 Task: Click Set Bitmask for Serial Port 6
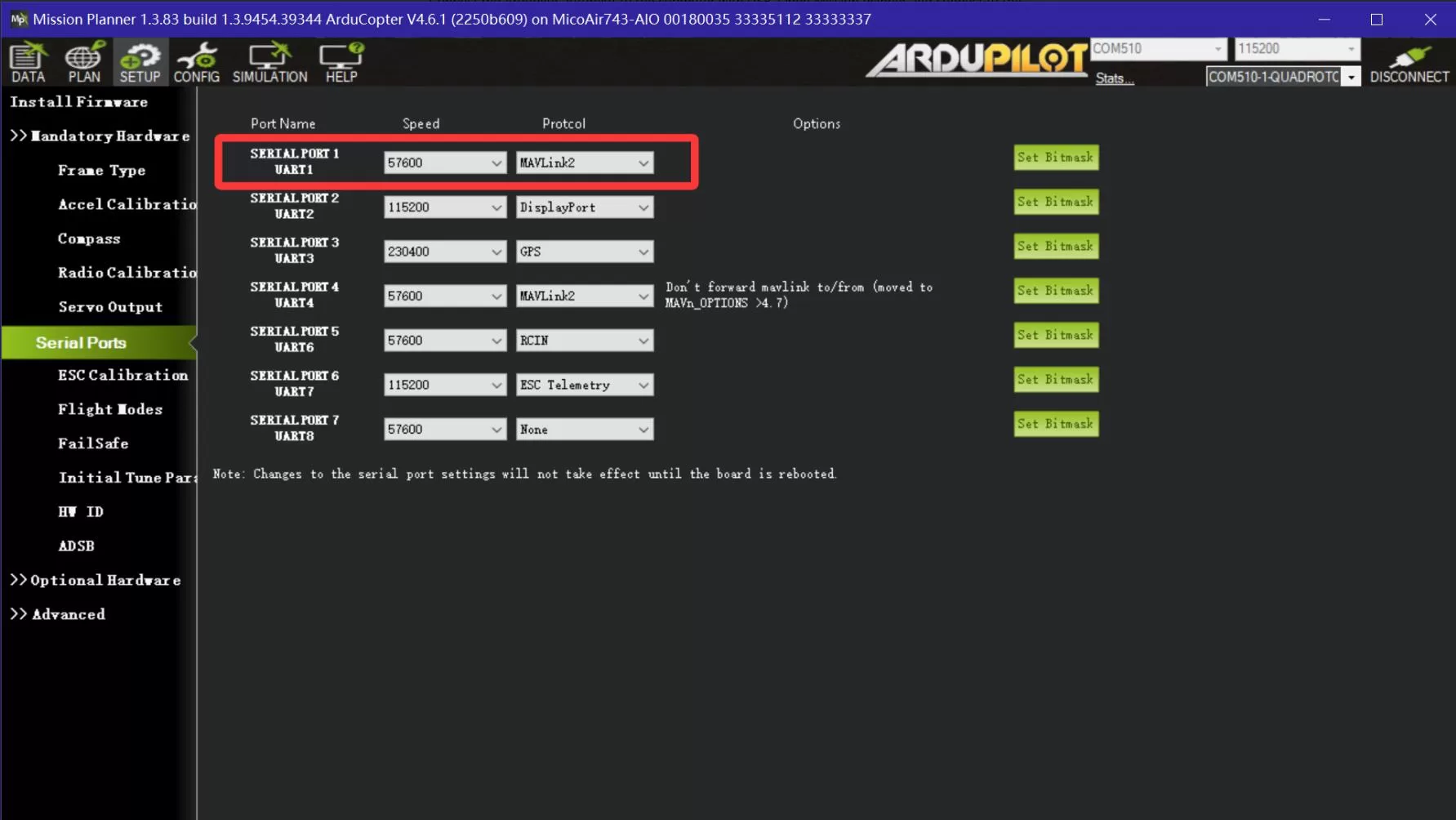tap(1056, 379)
